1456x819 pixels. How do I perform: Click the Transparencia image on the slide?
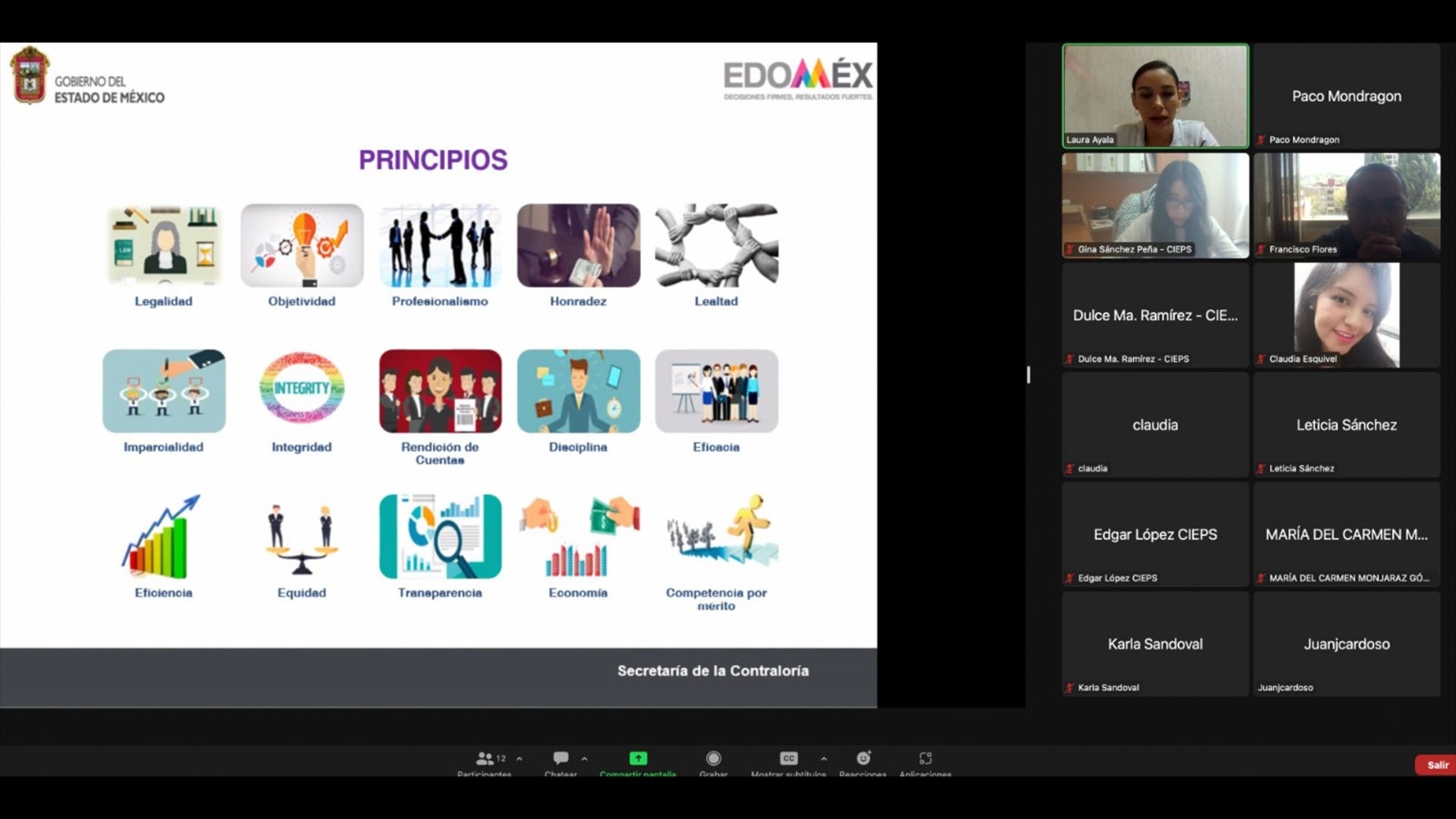click(440, 537)
